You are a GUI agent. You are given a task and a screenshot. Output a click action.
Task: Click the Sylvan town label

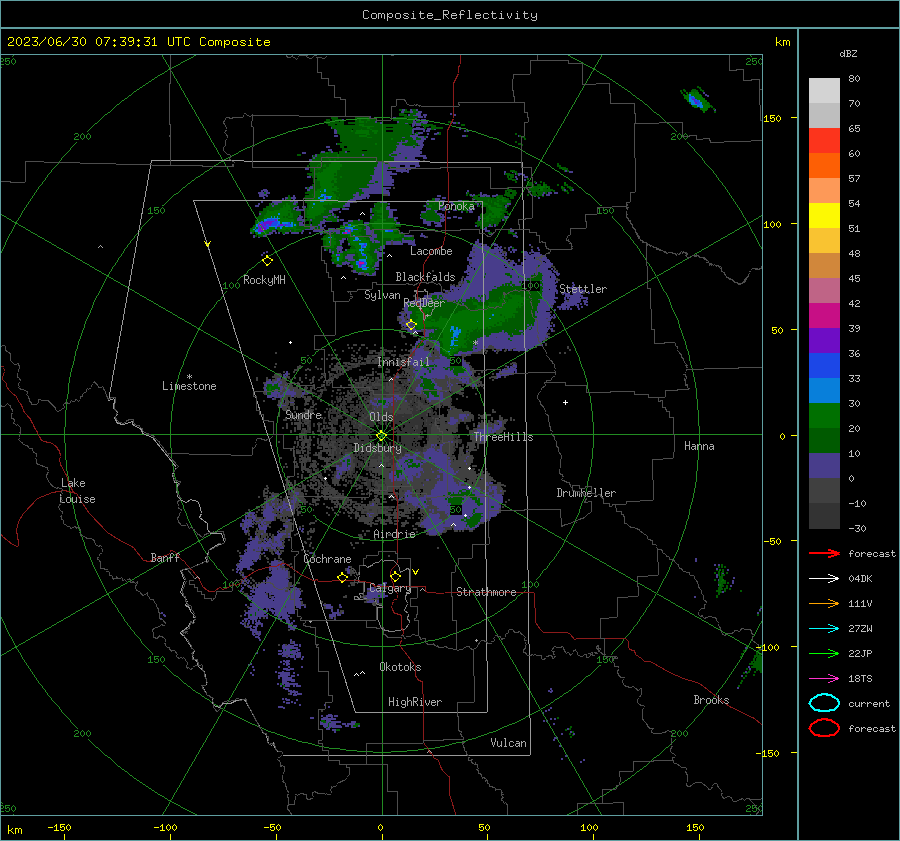coord(382,295)
